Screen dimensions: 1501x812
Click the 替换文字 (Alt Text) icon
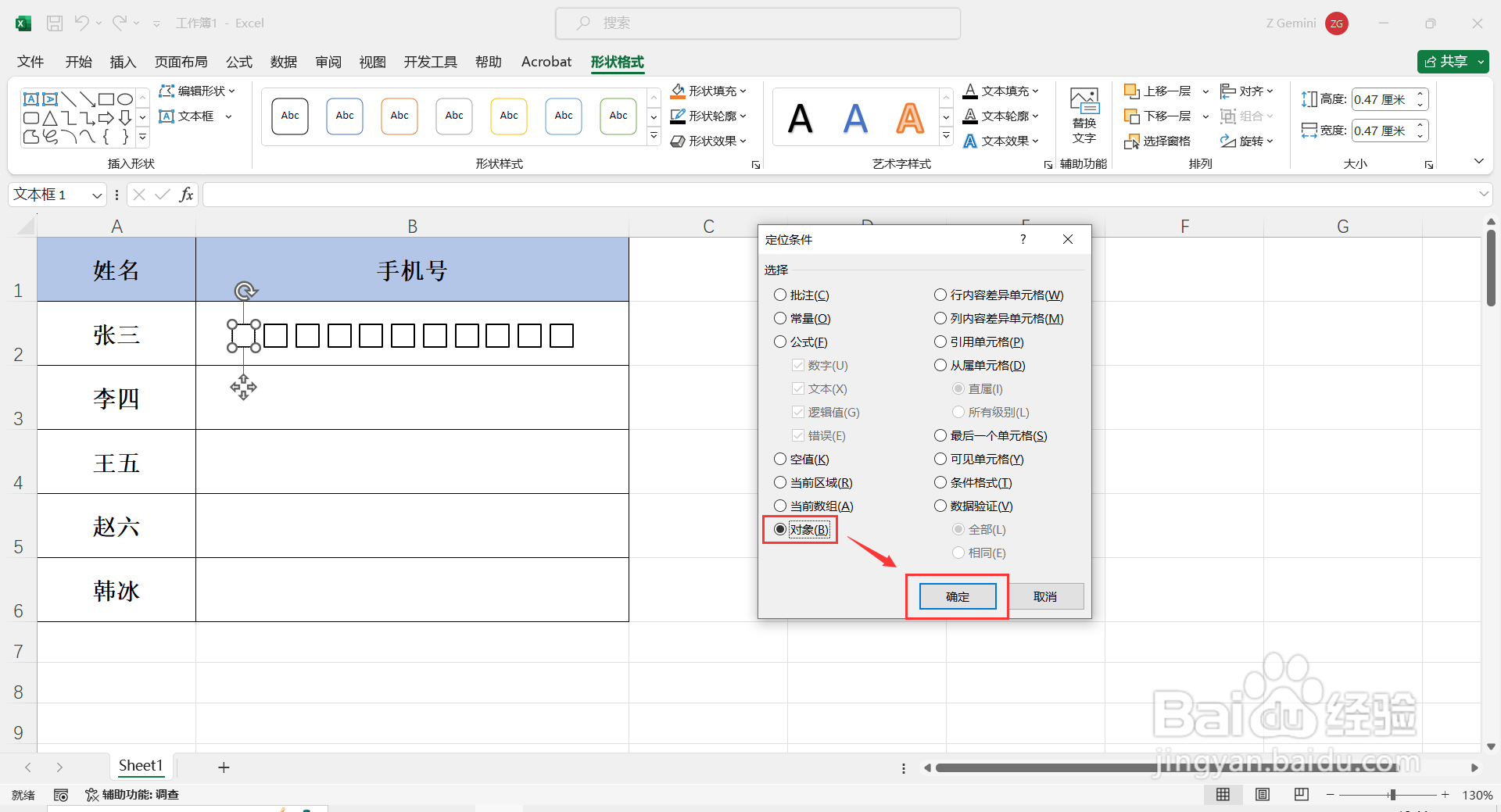pos(1083,116)
